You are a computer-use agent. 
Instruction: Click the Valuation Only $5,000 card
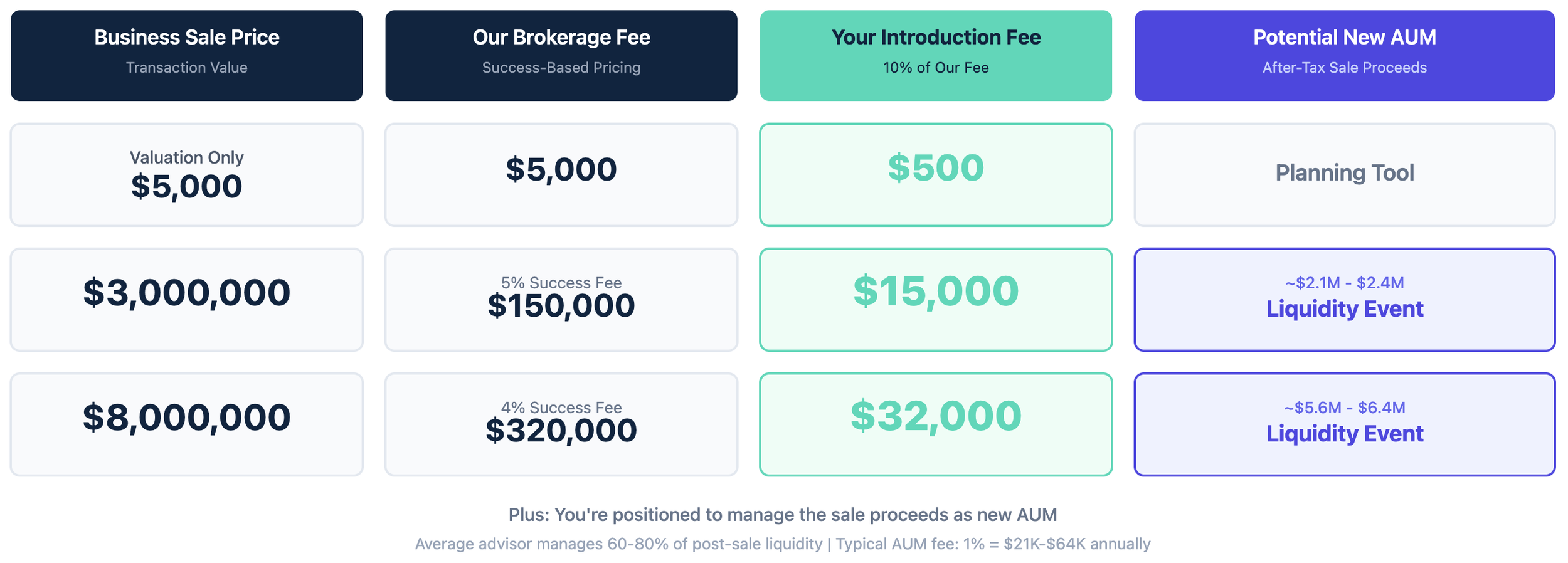pos(186,175)
